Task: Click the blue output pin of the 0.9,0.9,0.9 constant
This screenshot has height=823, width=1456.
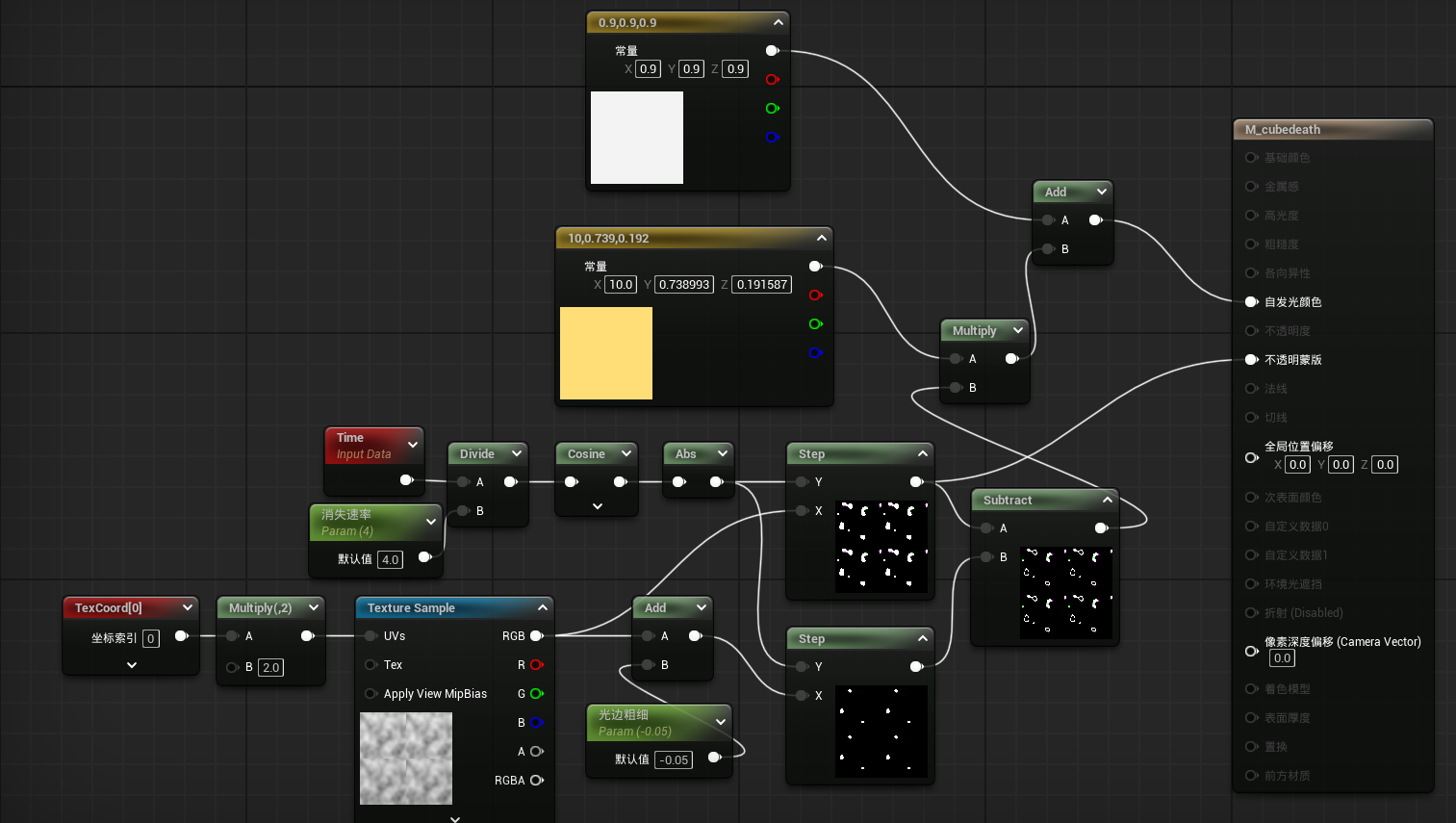Action: [x=772, y=138]
